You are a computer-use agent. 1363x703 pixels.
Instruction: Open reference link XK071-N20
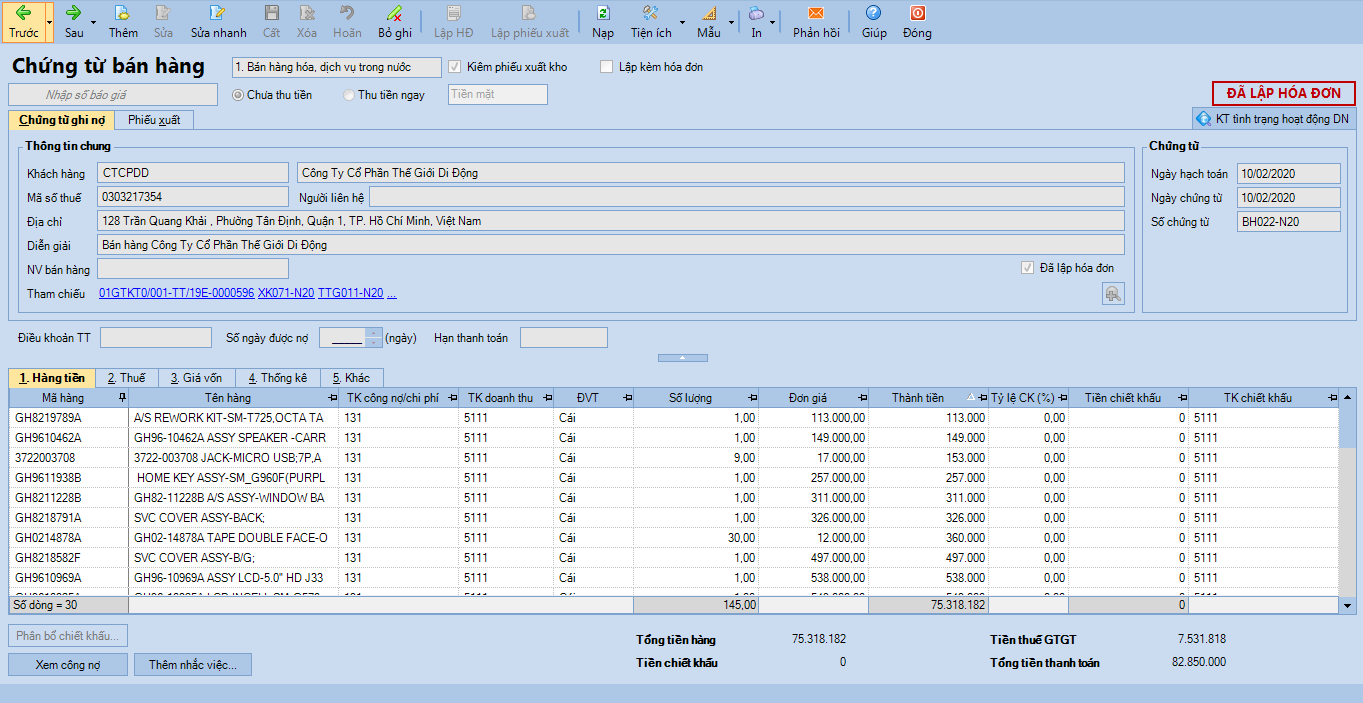pos(286,293)
